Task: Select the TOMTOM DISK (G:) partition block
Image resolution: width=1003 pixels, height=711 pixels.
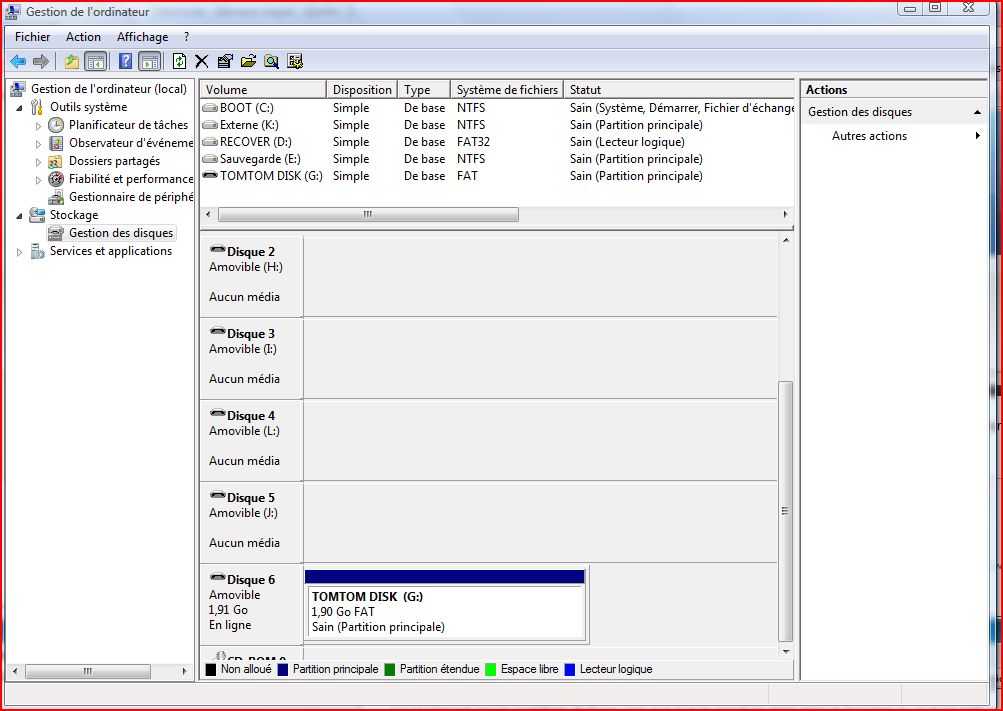Action: [x=445, y=605]
